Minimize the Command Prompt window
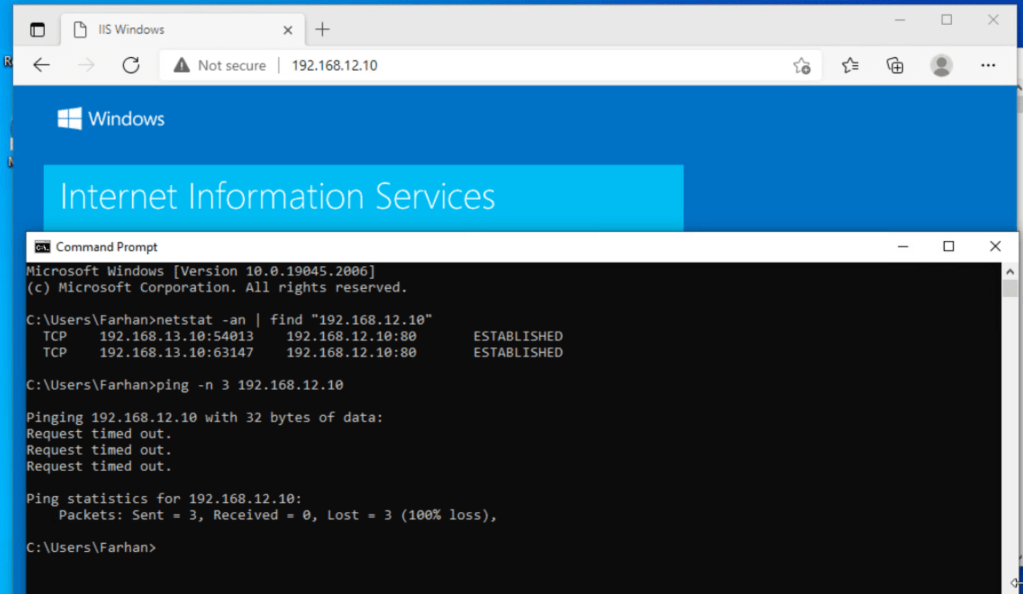Image resolution: width=1023 pixels, height=594 pixels. coord(902,246)
